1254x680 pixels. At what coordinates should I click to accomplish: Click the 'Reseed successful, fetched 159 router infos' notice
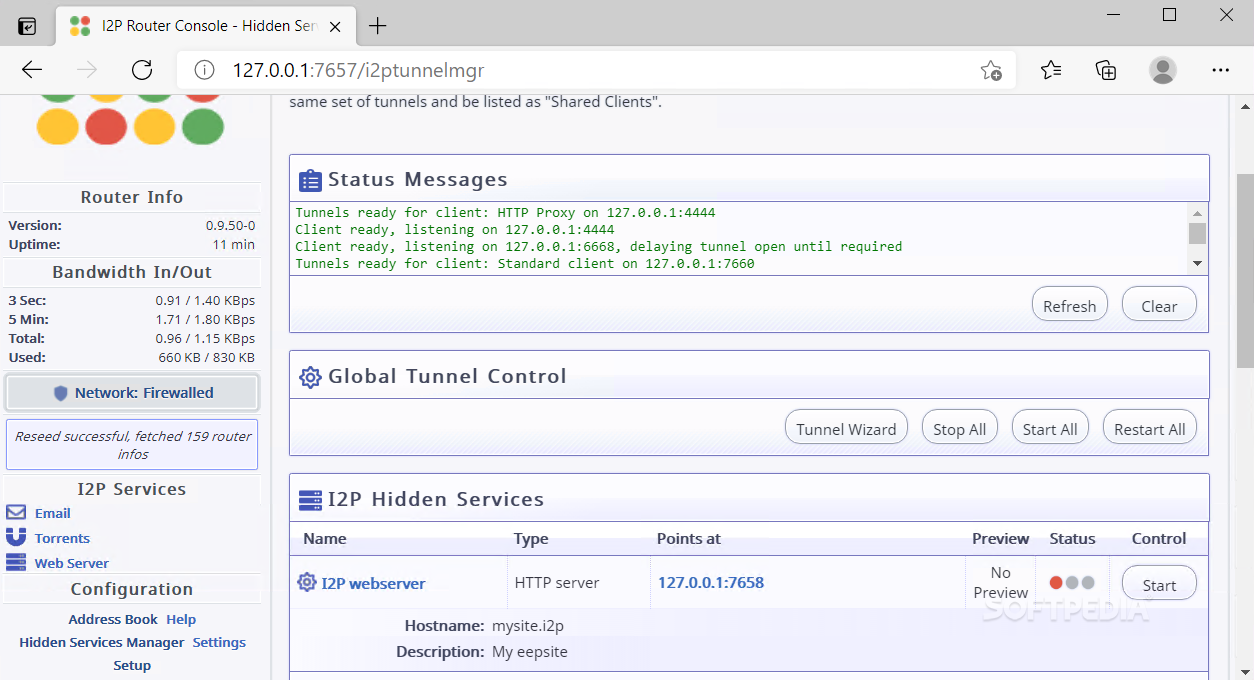(132, 445)
